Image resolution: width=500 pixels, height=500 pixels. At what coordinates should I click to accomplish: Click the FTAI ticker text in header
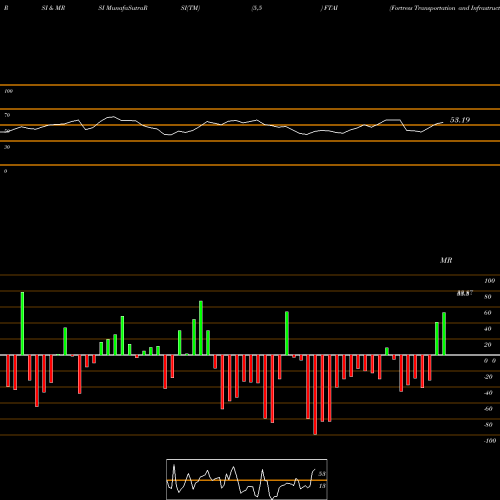(x=331, y=8)
